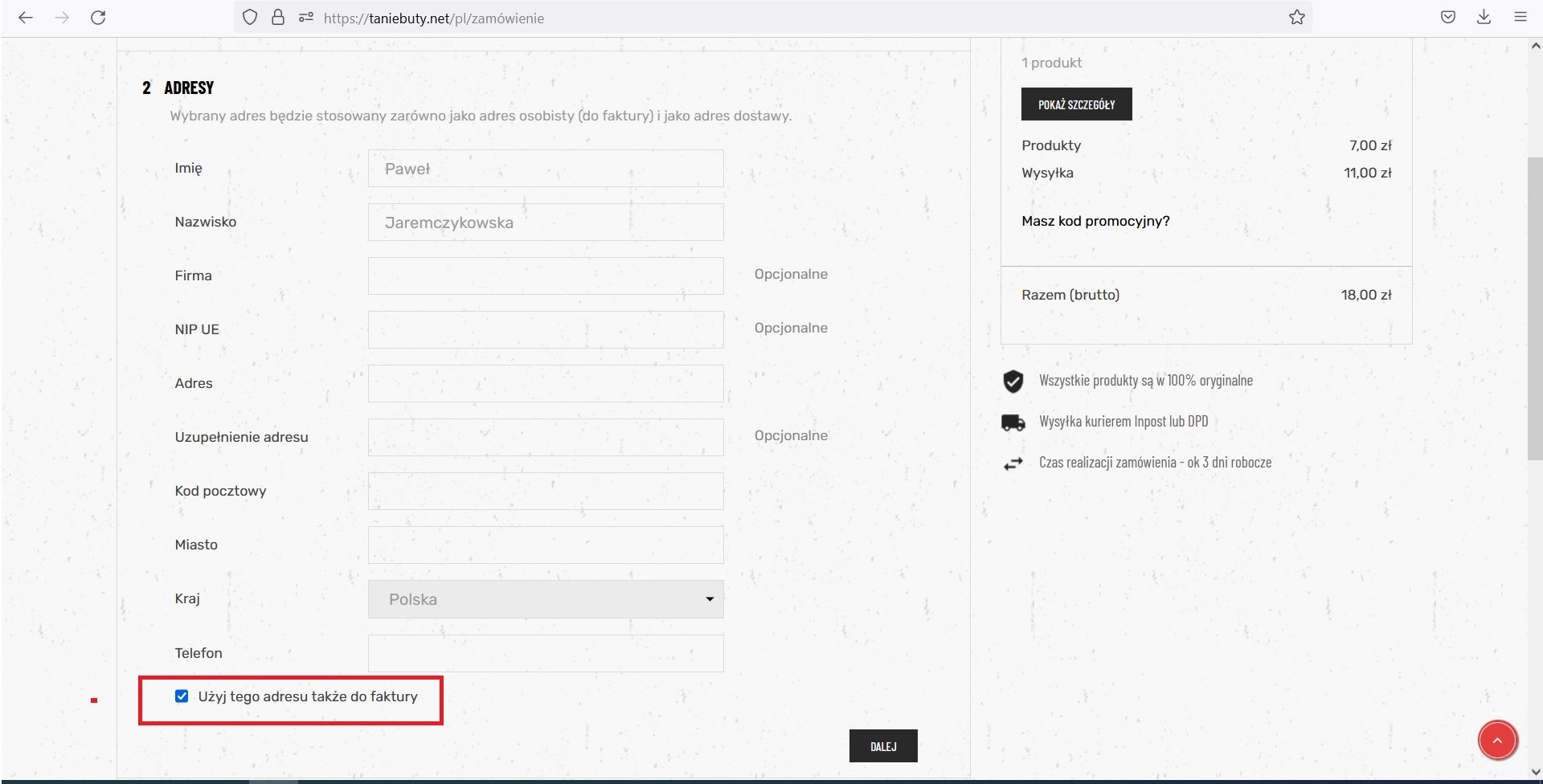Reload the current page
Image resolution: width=1543 pixels, height=784 pixels.
(x=98, y=18)
